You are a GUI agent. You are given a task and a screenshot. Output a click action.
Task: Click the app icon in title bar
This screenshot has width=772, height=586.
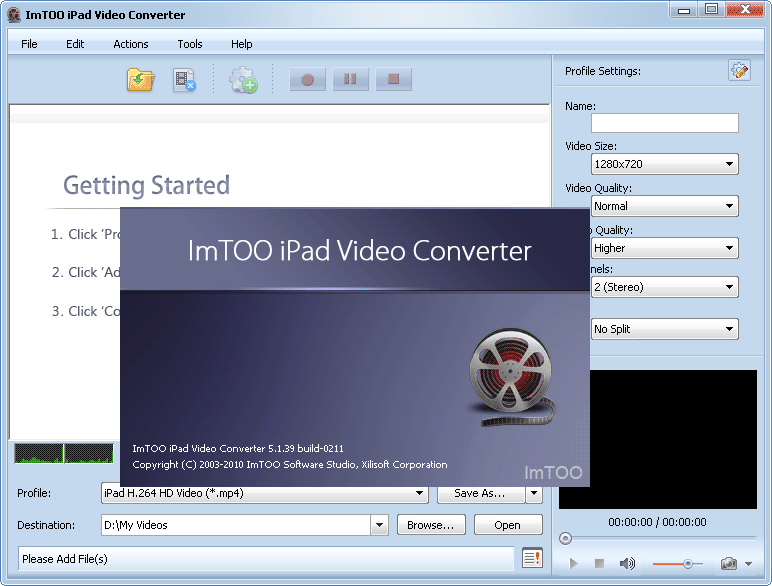click(x=14, y=15)
